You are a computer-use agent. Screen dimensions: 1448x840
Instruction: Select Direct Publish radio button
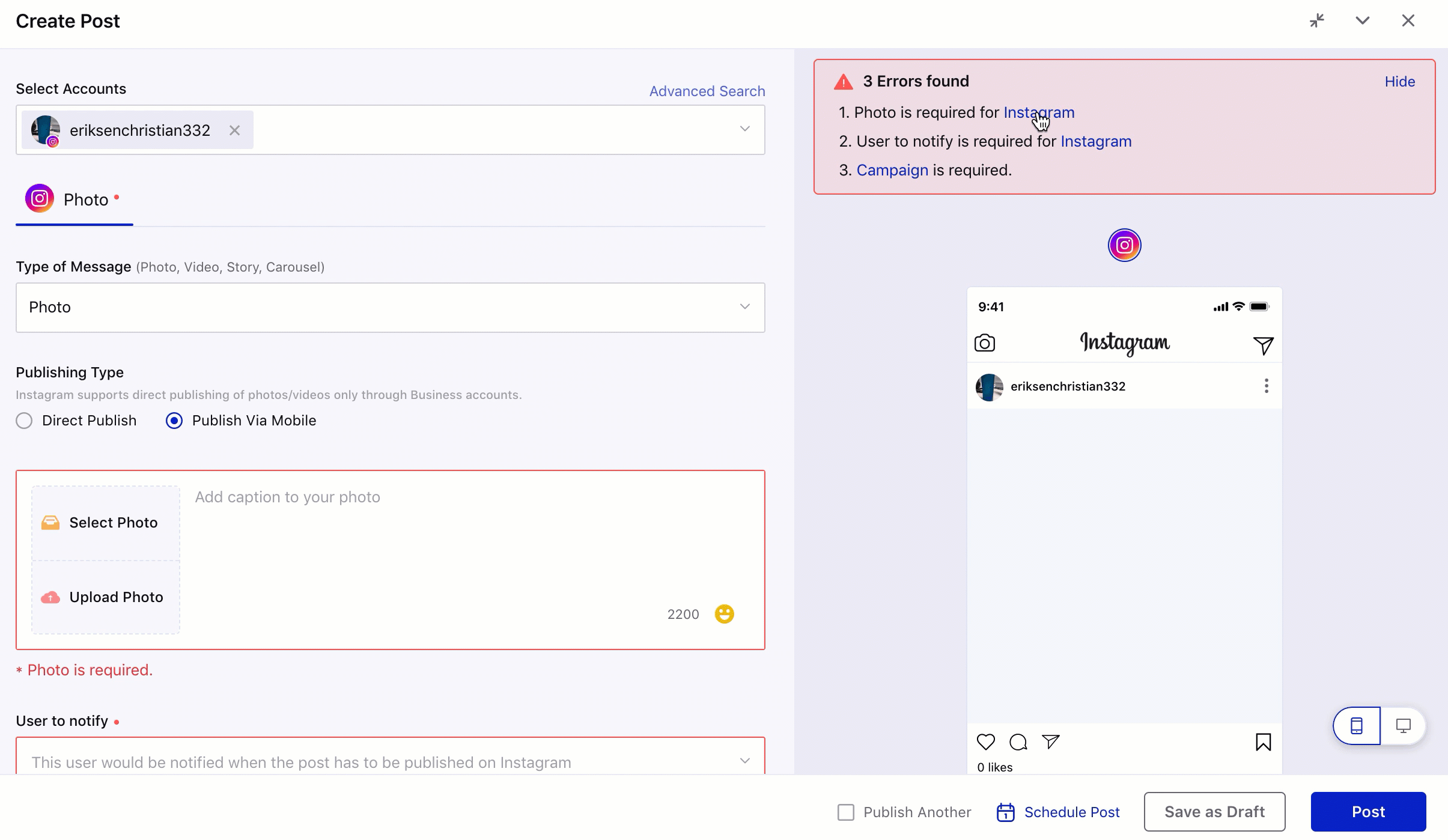(24, 420)
